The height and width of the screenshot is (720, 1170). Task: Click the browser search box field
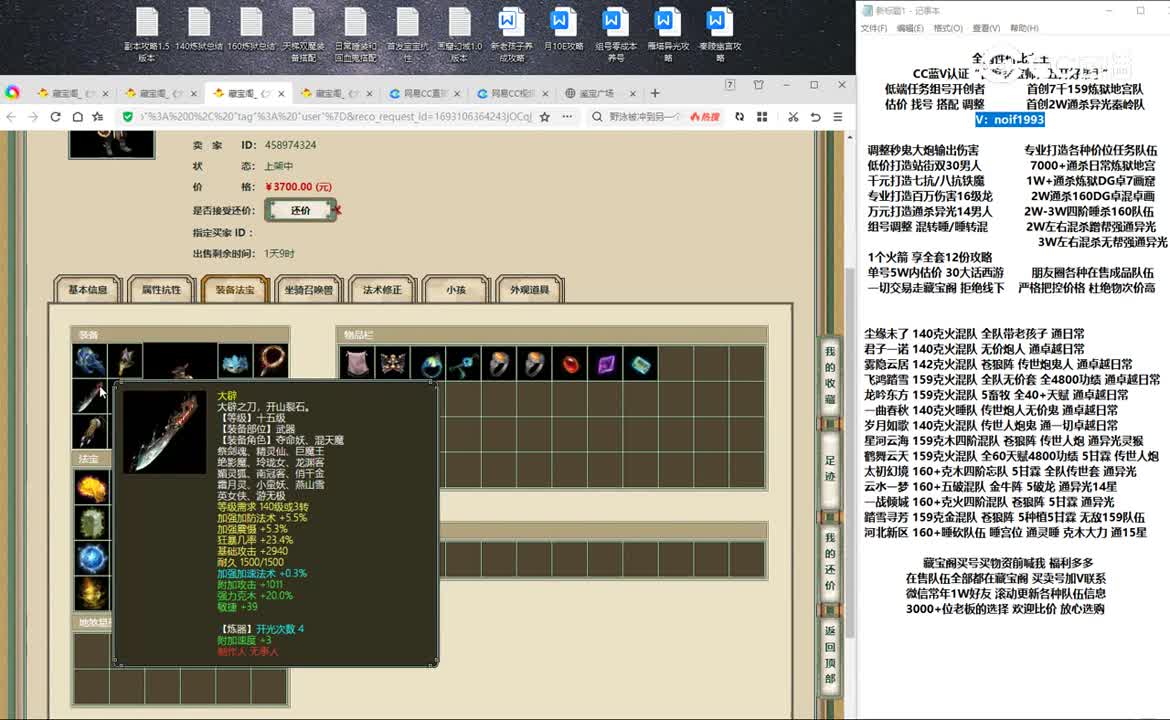[x=645, y=116]
